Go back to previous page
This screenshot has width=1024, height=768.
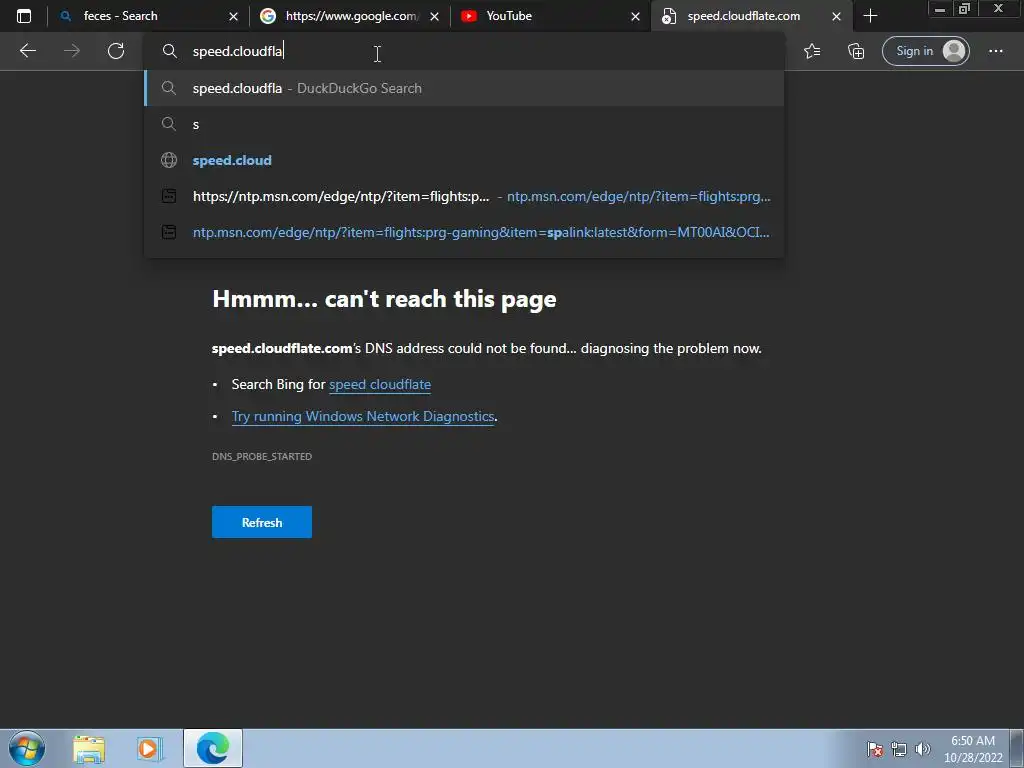point(27,51)
